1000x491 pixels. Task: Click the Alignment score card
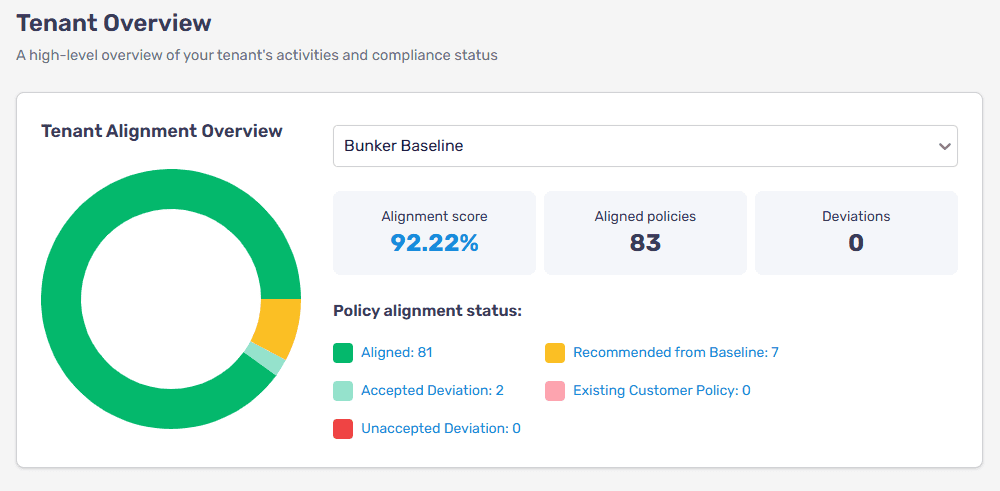click(x=434, y=232)
